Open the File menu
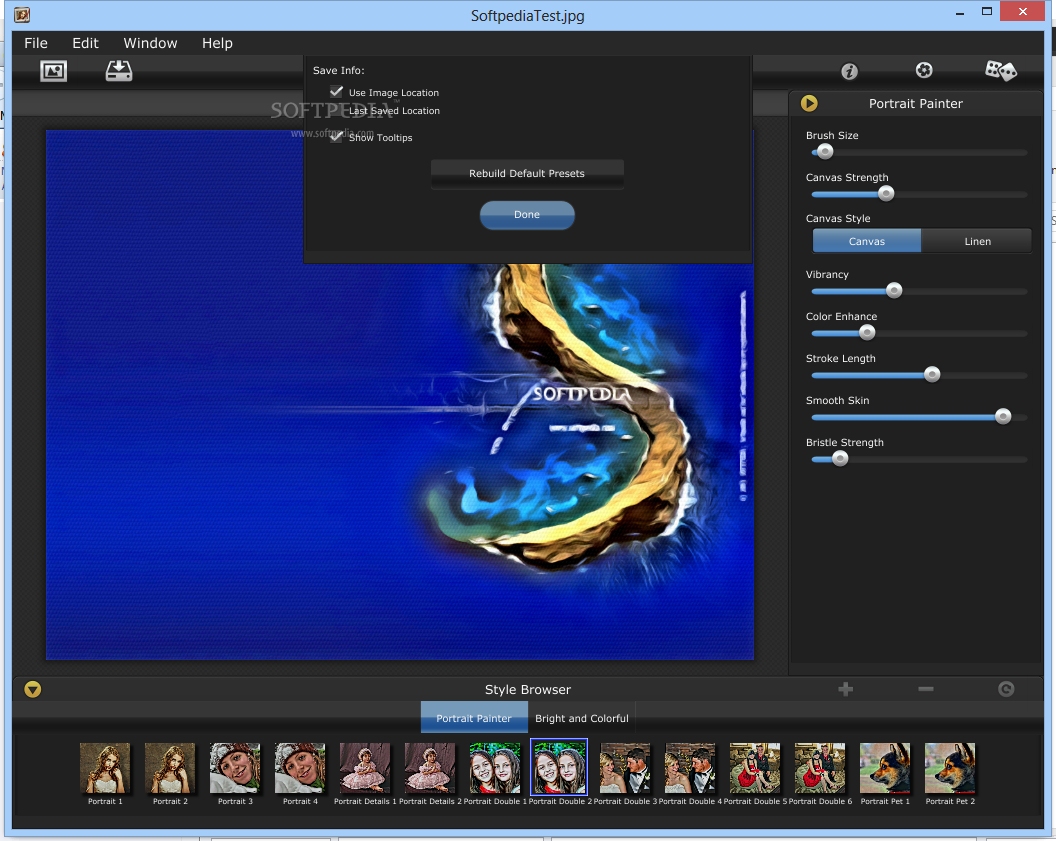The height and width of the screenshot is (841, 1056). tap(36, 43)
